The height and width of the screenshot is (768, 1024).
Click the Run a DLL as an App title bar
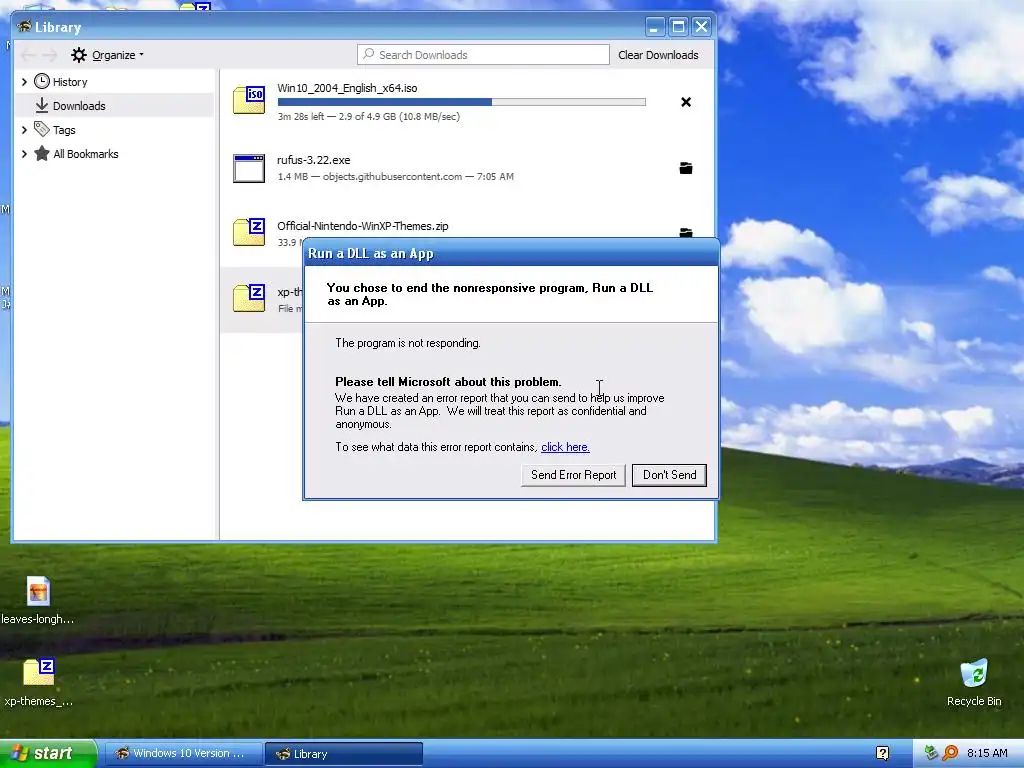click(511, 253)
